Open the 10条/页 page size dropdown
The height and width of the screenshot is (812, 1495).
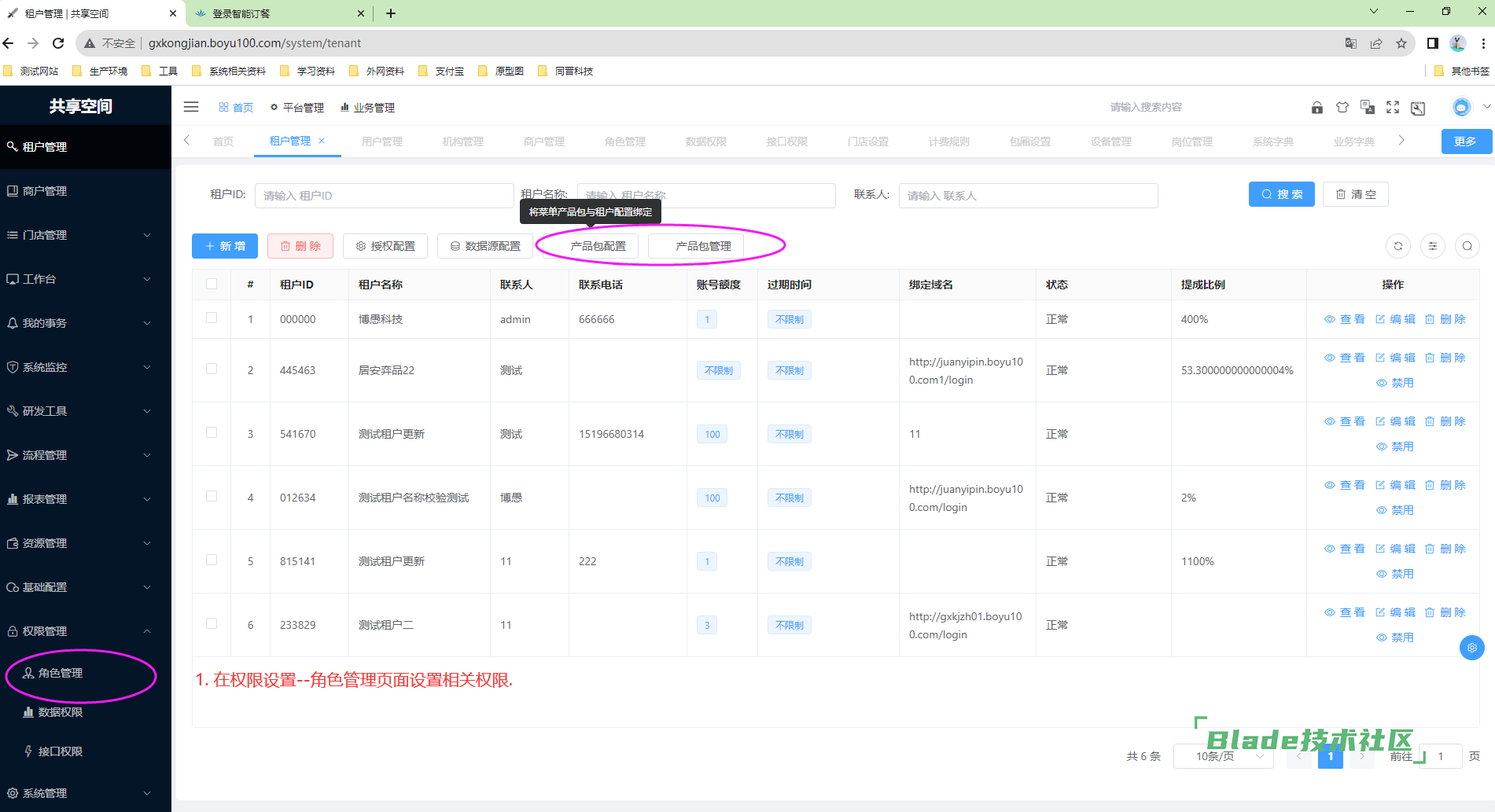click(x=1223, y=756)
